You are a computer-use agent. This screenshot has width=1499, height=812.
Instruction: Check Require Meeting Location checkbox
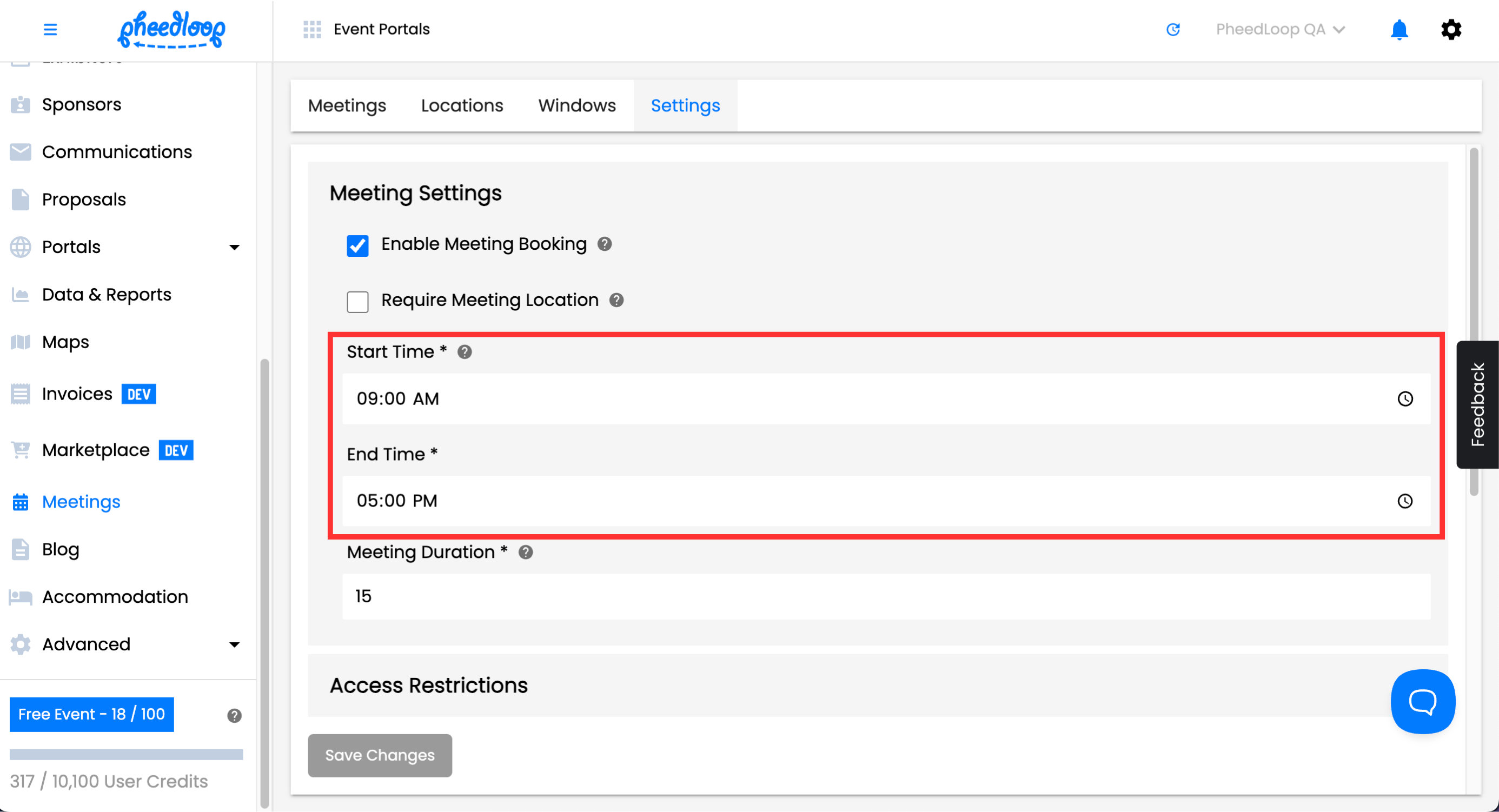[357, 301]
